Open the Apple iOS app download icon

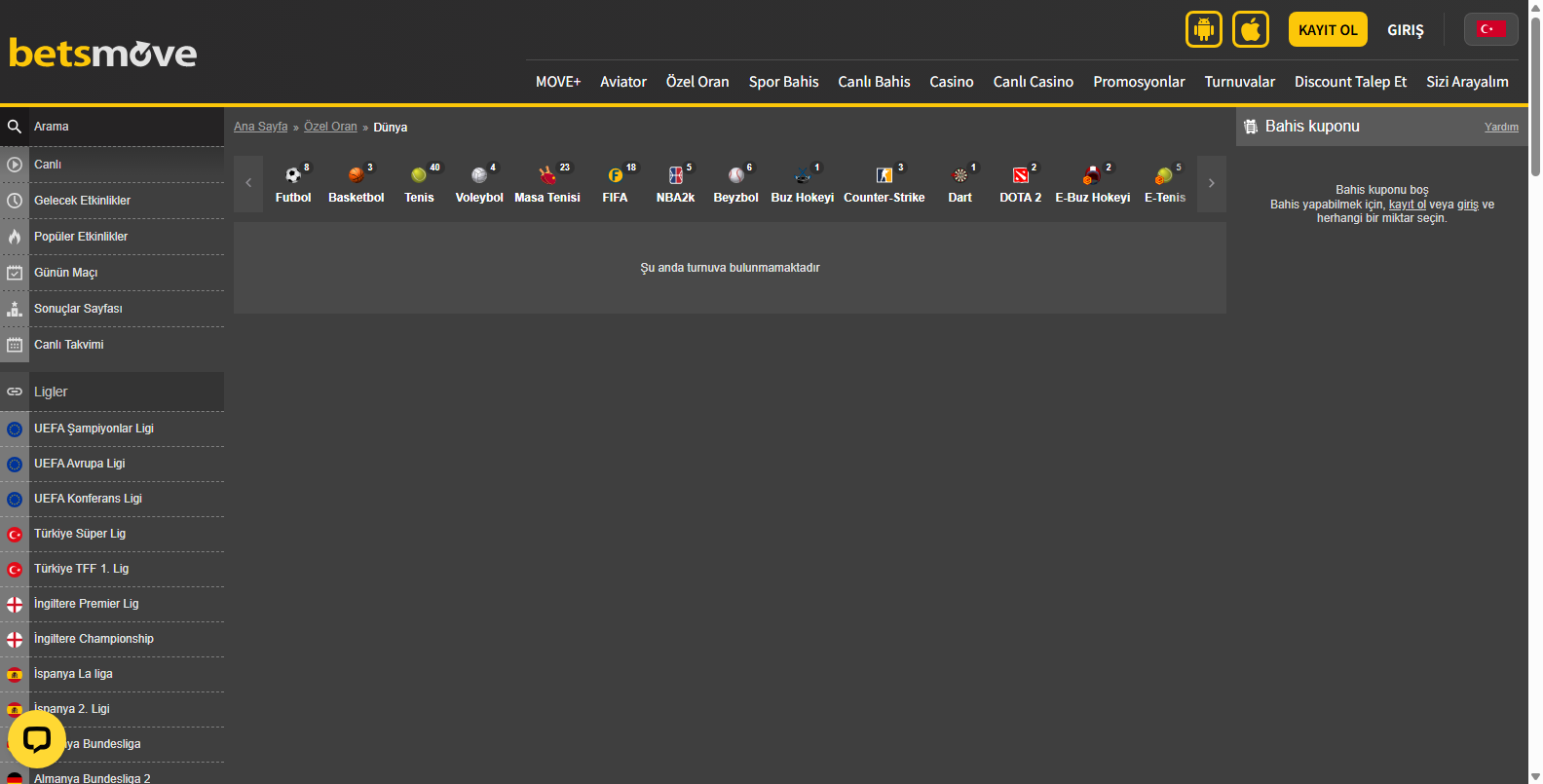1251,29
